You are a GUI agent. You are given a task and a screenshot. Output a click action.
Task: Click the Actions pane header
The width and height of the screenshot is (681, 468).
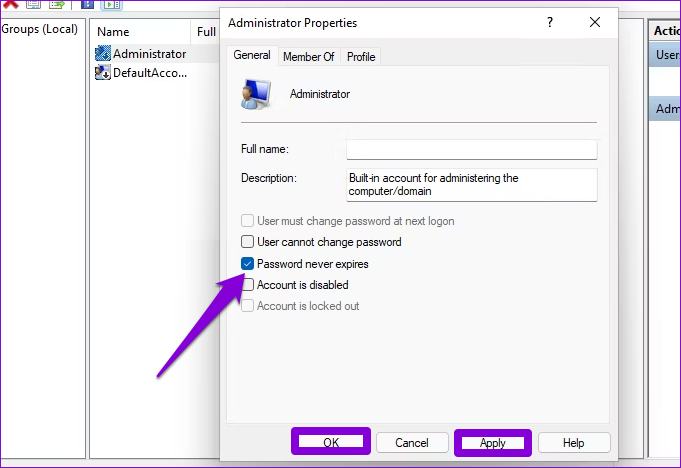[x=665, y=31]
